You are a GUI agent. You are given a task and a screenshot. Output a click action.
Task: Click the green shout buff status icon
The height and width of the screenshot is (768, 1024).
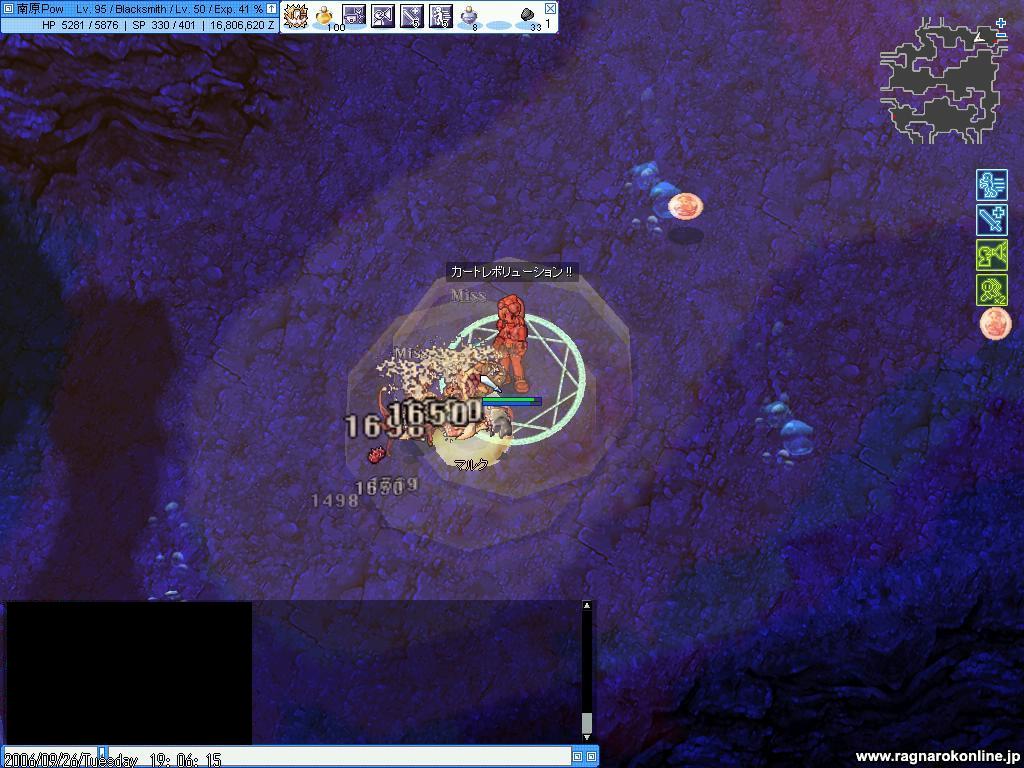[991, 255]
